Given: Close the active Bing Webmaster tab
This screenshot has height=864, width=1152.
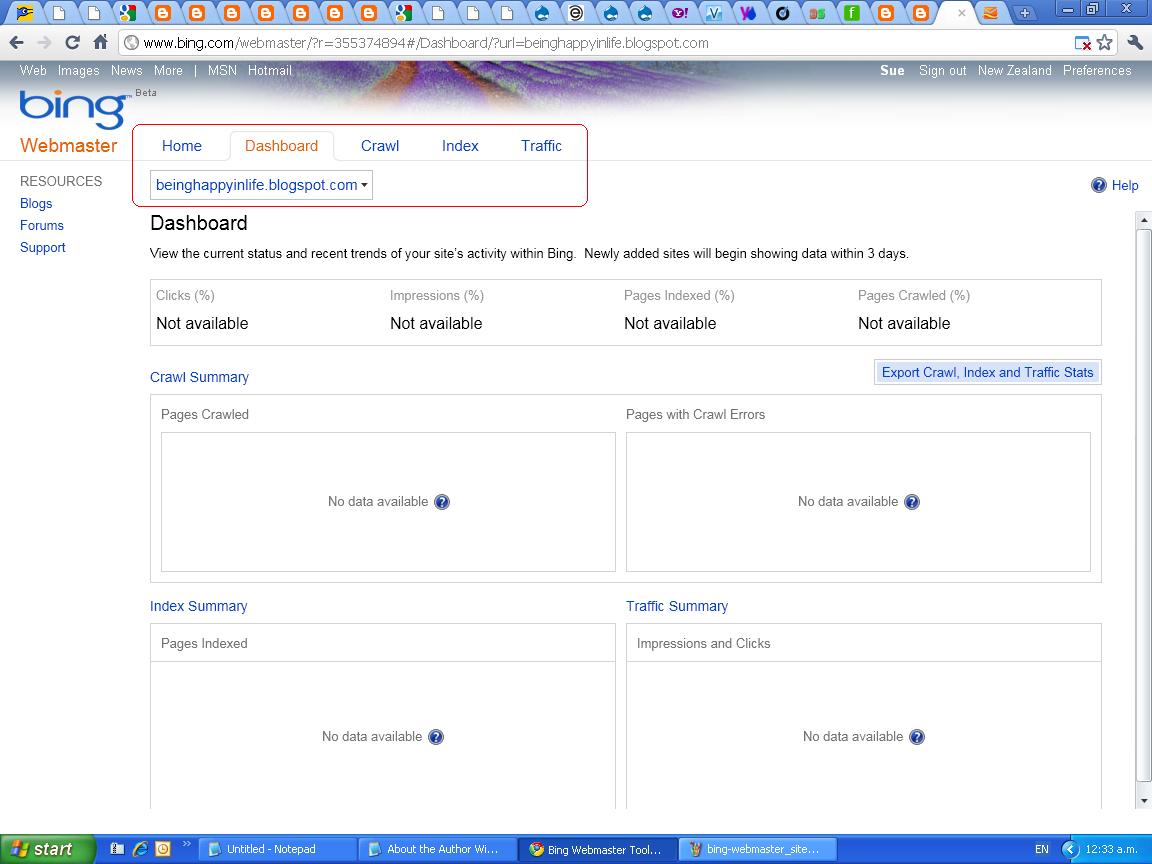Looking at the screenshot, I should click(x=961, y=12).
